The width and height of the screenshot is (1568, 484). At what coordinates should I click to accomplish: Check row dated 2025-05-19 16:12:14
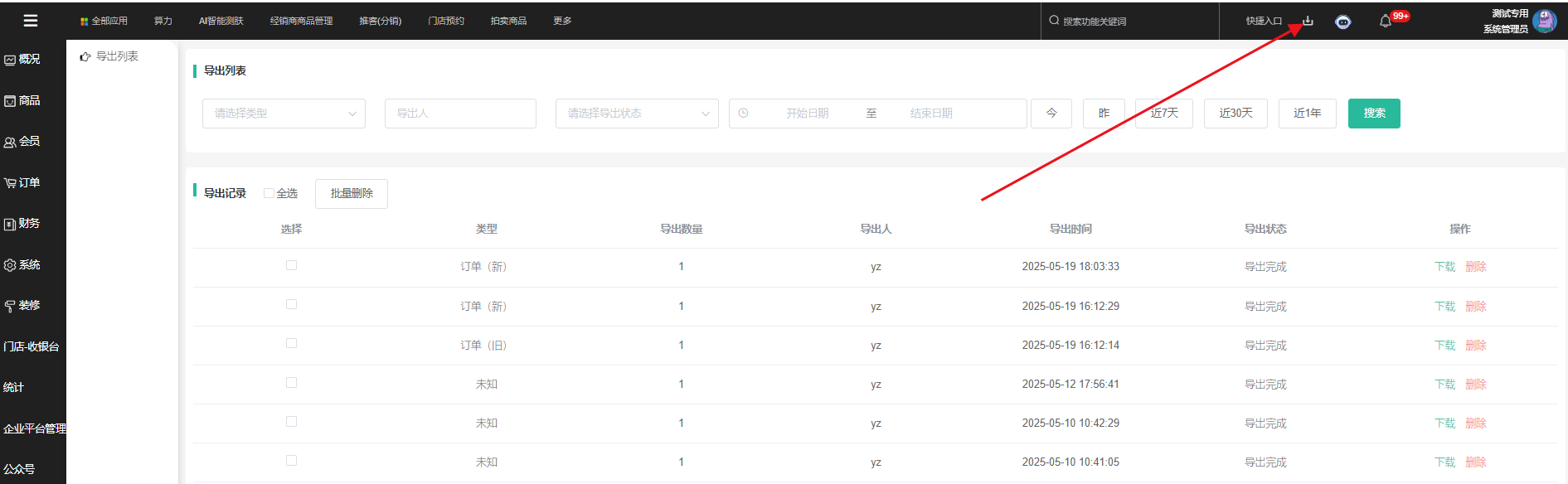pyautogui.click(x=291, y=343)
